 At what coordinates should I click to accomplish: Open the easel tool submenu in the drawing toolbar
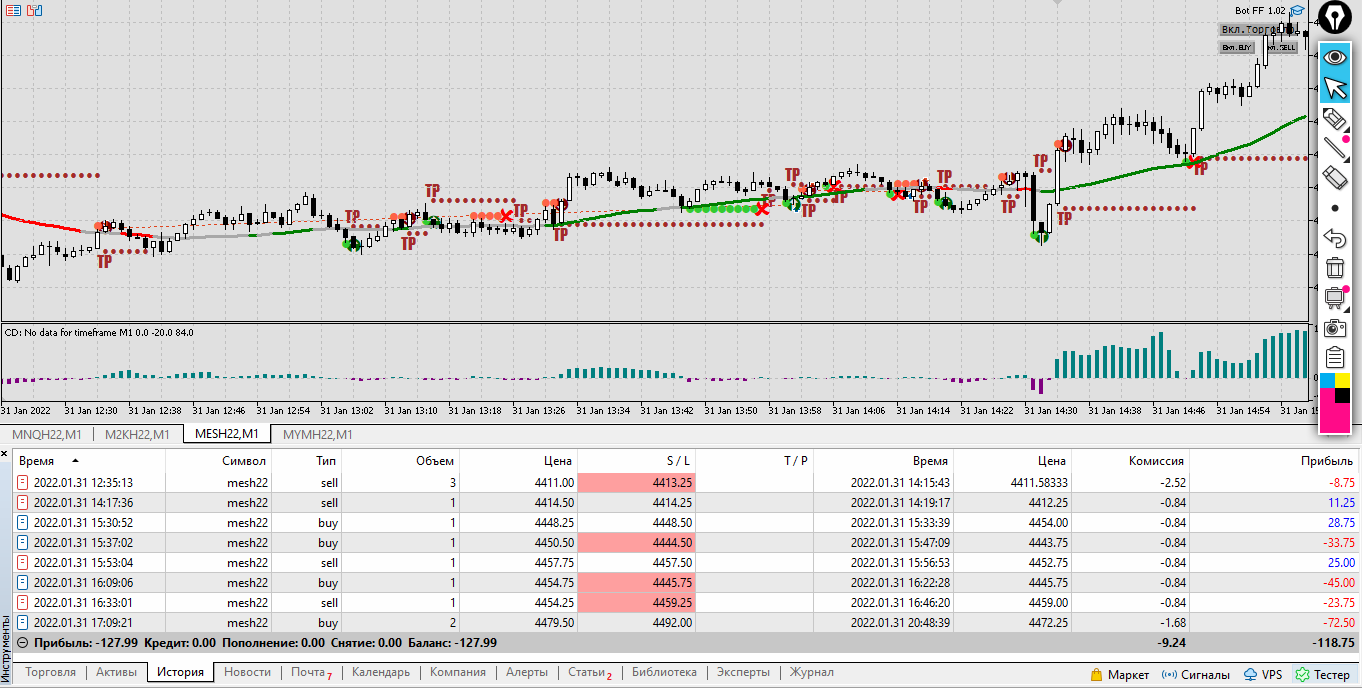(1335, 297)
